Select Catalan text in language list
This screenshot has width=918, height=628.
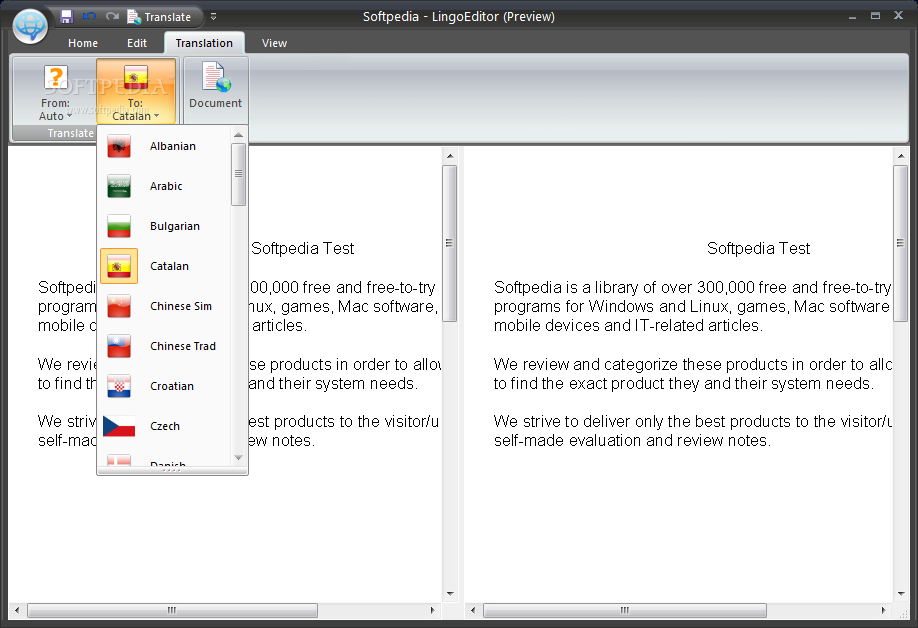[x=169, y=266]
